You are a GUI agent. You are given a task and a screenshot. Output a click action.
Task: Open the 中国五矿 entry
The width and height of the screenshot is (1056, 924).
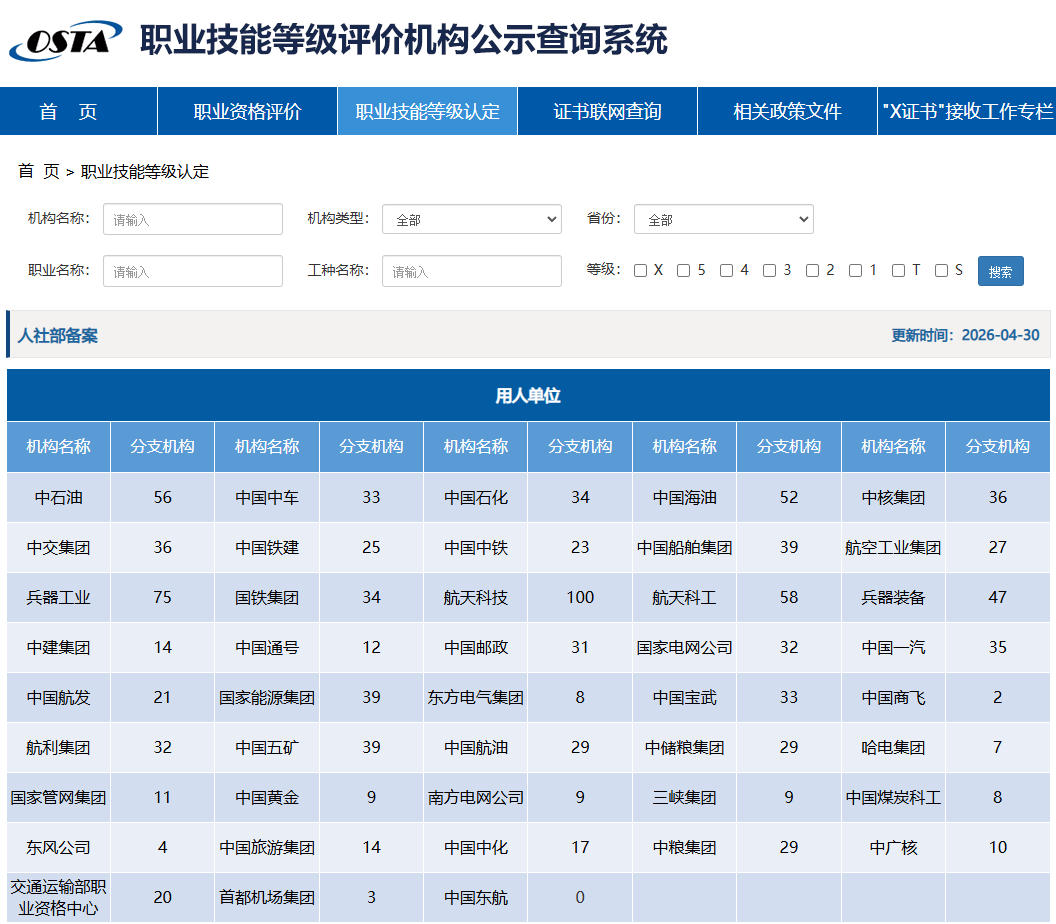[267, 748]
